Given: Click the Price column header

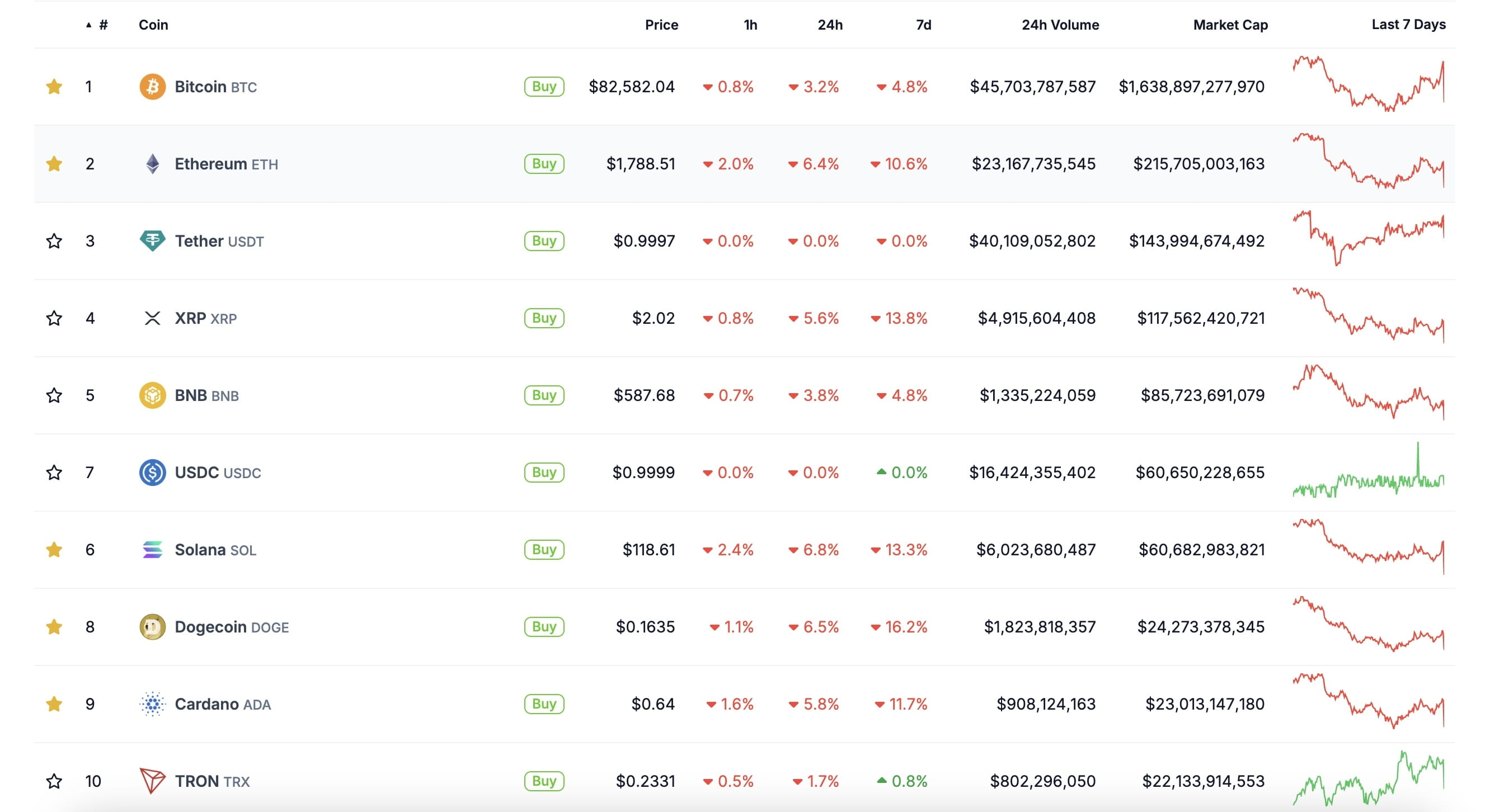Looking at the screenshot, I should point(661,25).
